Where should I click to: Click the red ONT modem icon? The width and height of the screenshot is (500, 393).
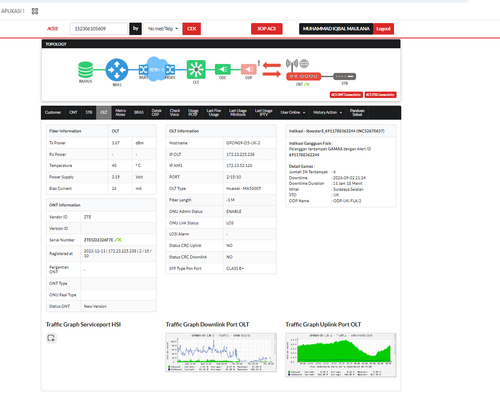point(303,77)
